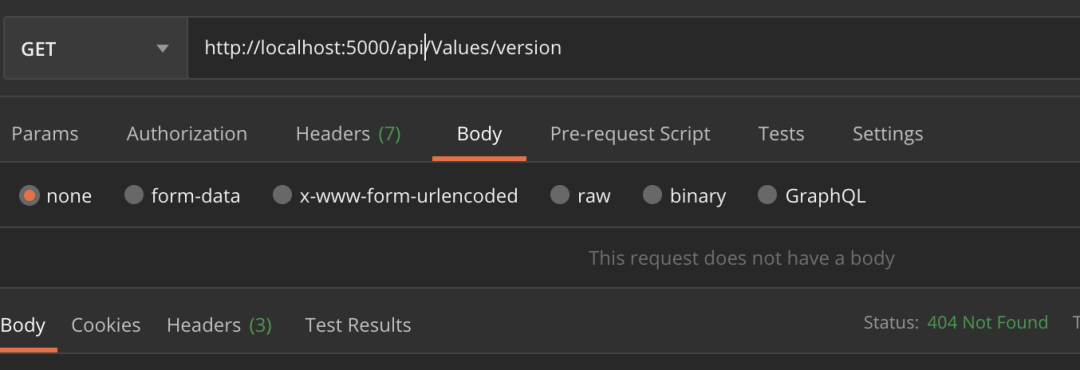Pick the GraphQL body radio button

pyautogui.click(x=767, y=195)
